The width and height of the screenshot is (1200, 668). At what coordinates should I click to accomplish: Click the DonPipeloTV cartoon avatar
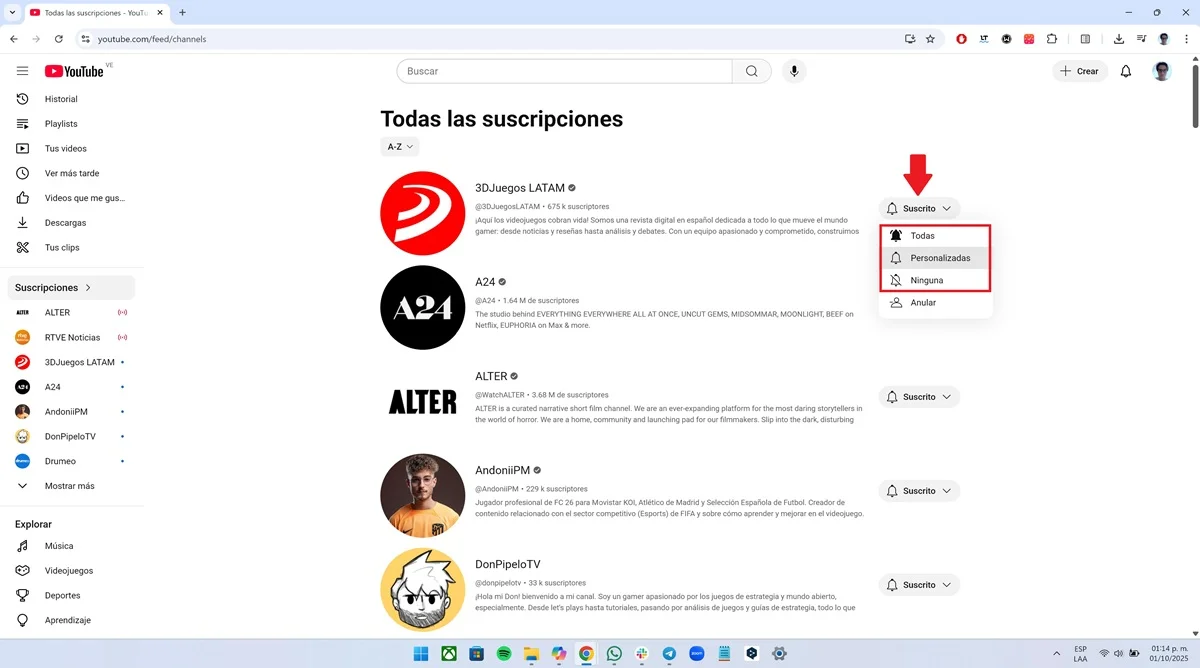(423, 589)
